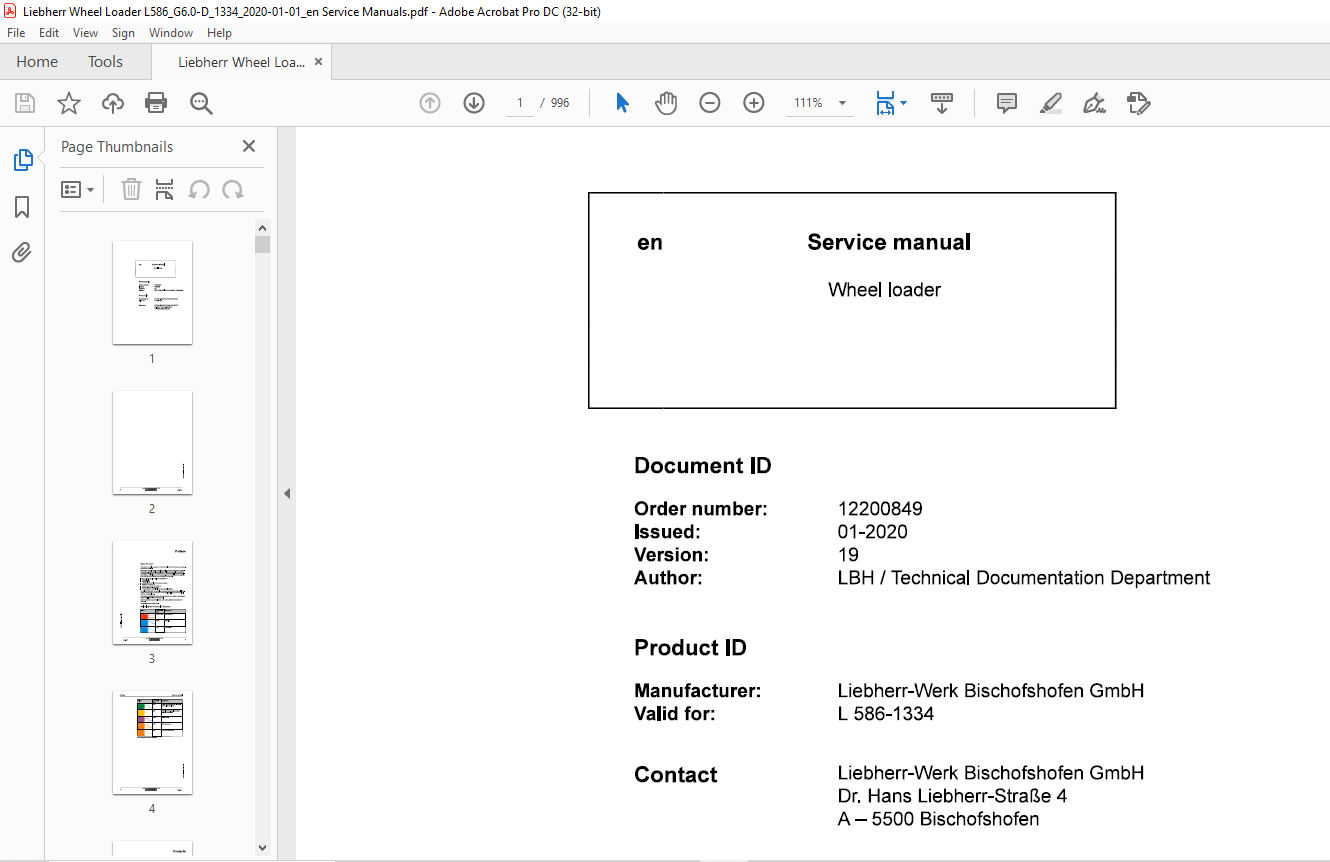This screenshot has height=862, width=1330.
Task: Open the Sign menu
Action: pos(123,33)
